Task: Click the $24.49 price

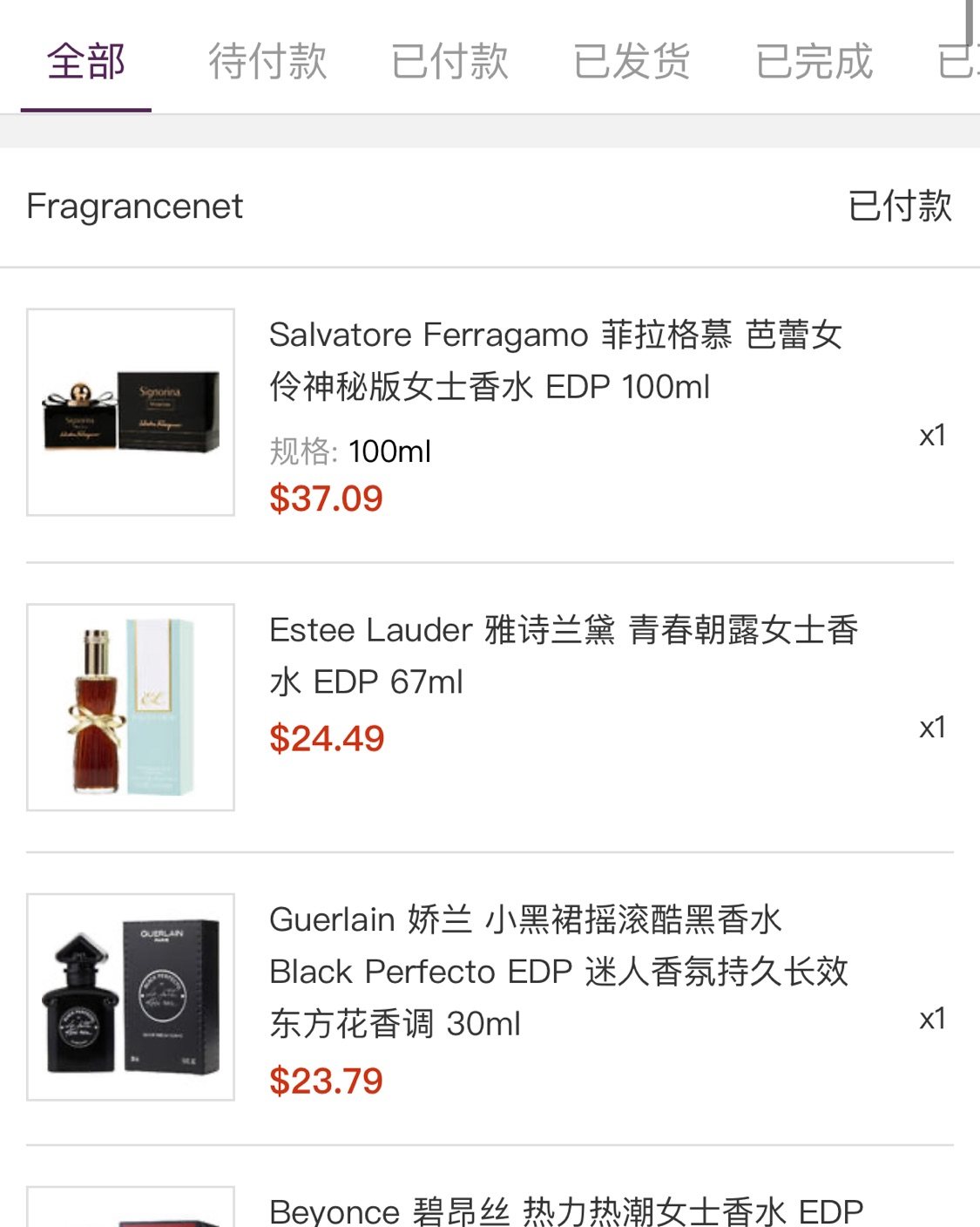Action: coord(327,739)
